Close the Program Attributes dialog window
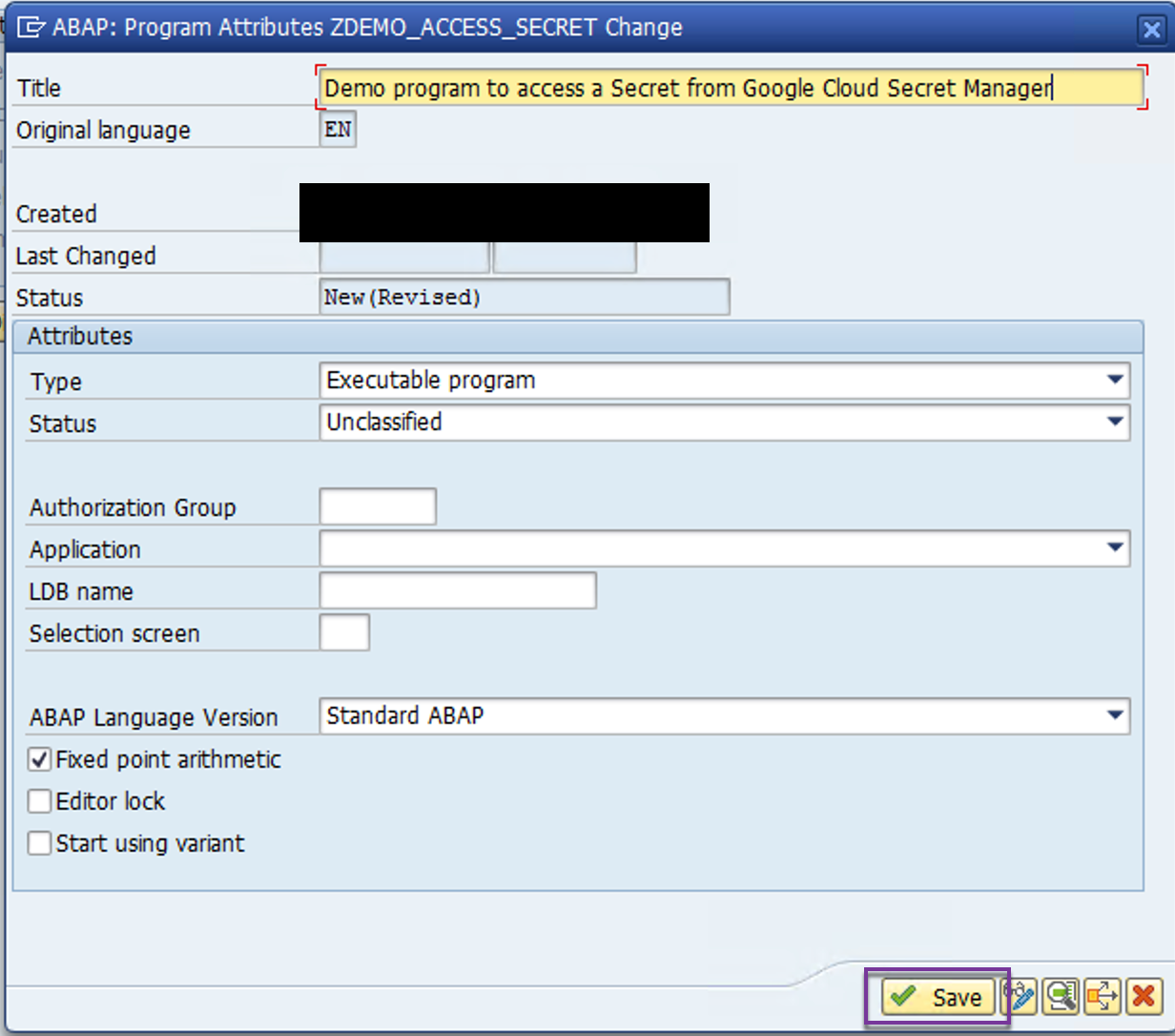This screenshot has width=1175, height=1036. [1152, 30]
